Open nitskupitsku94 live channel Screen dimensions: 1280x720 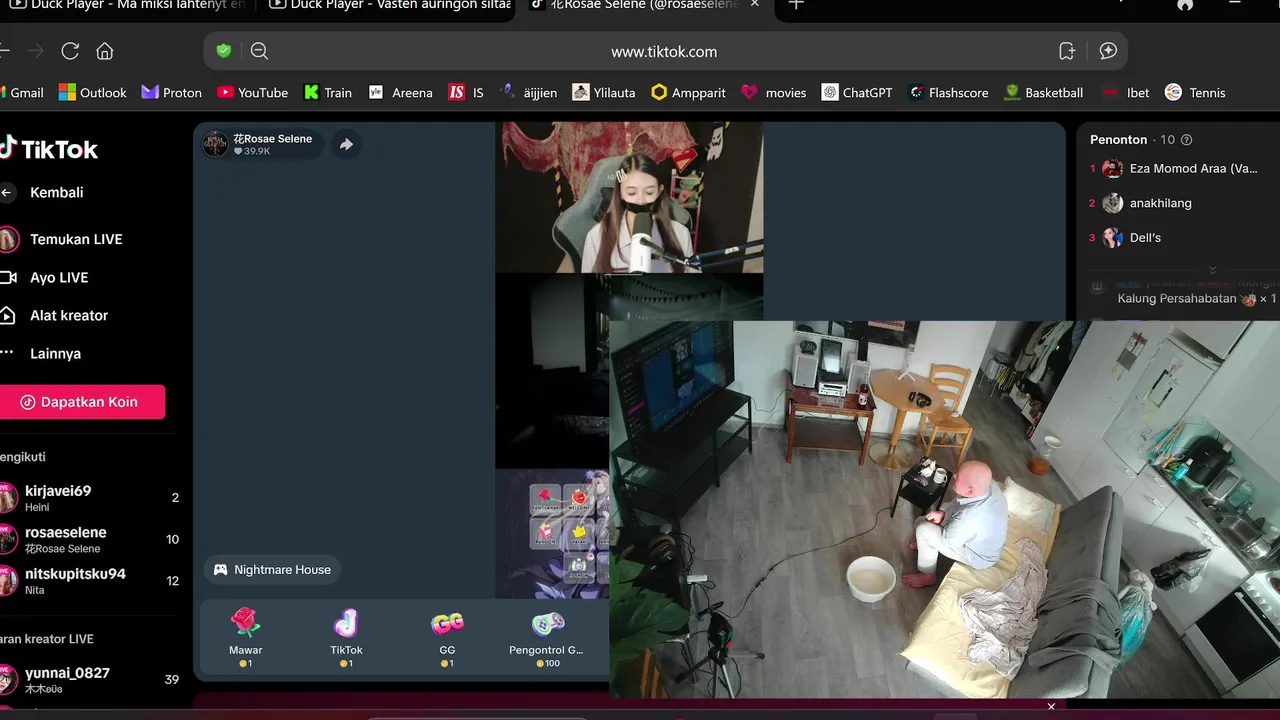[90, 581]
